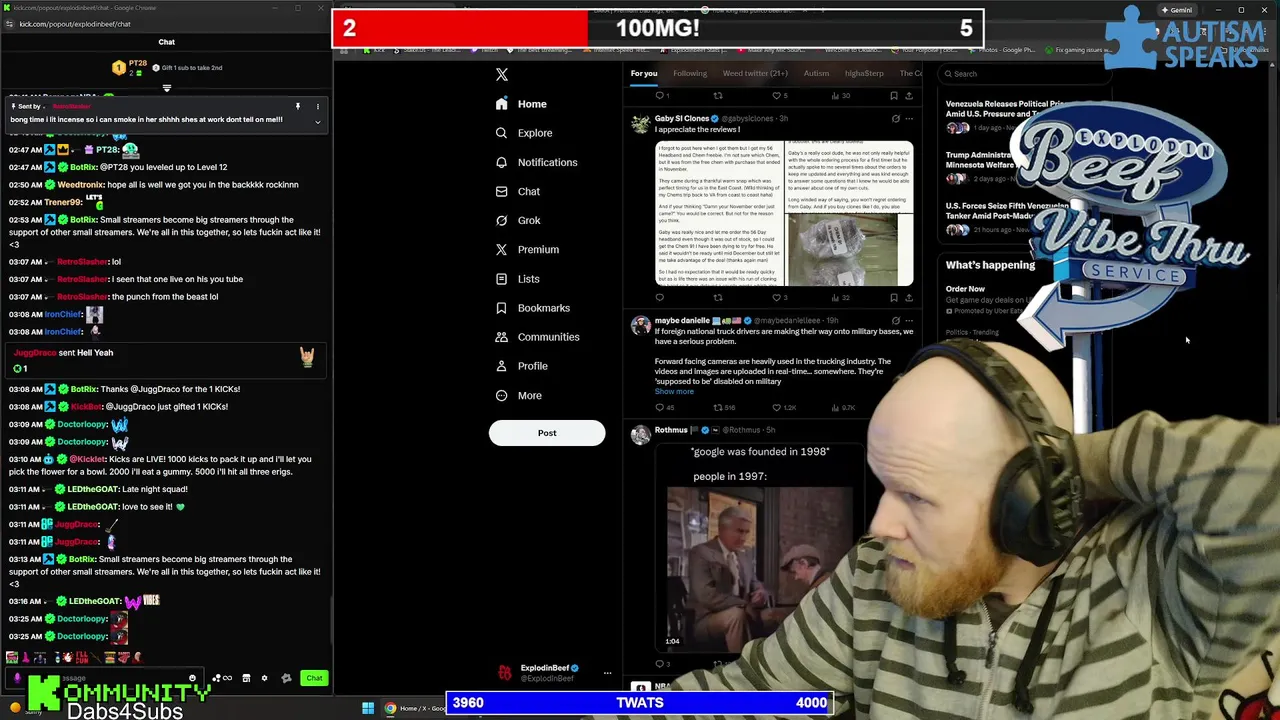Screen dimensions: 1280x720
Task: Open maybe danielle profile name
Action: click(683, 321)
